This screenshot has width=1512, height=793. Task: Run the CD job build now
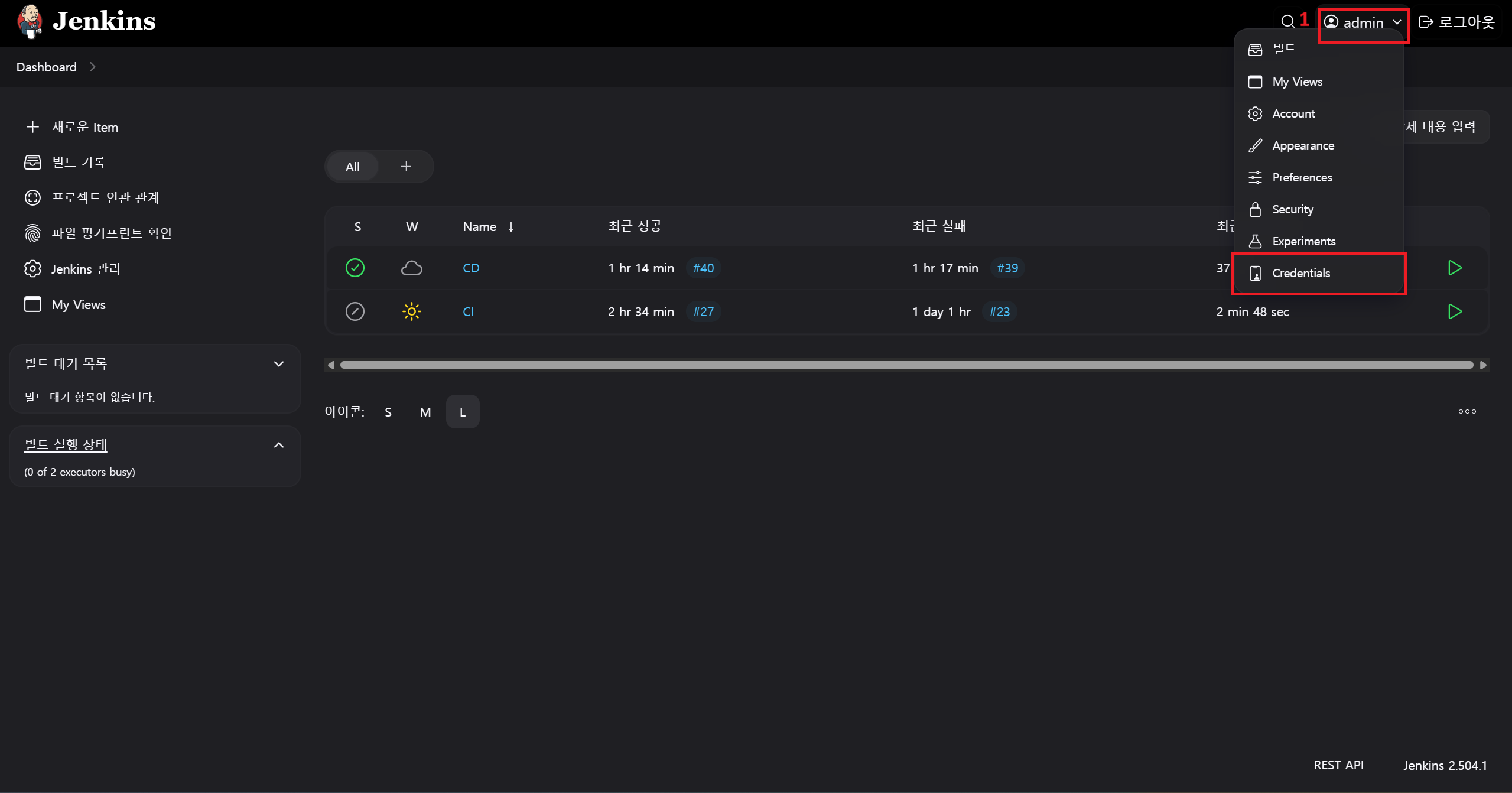[1455, 268]
